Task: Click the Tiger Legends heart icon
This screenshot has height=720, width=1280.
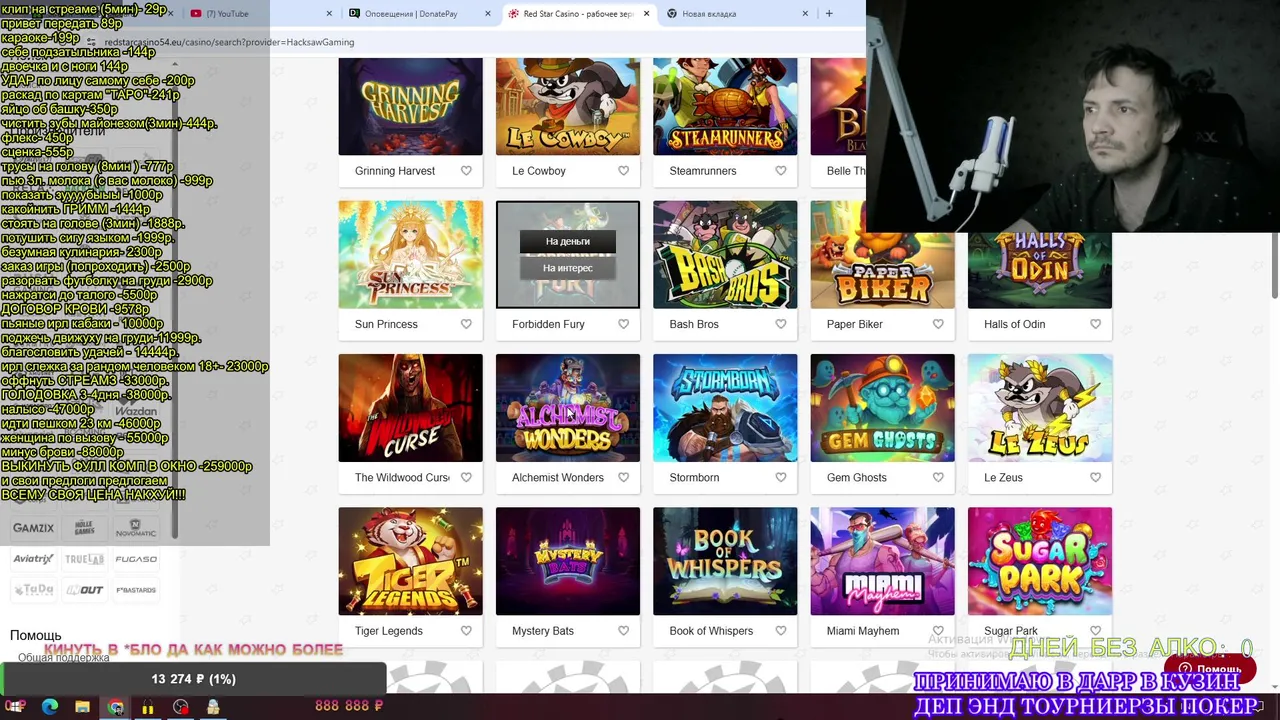Action: tap(466, 631)
